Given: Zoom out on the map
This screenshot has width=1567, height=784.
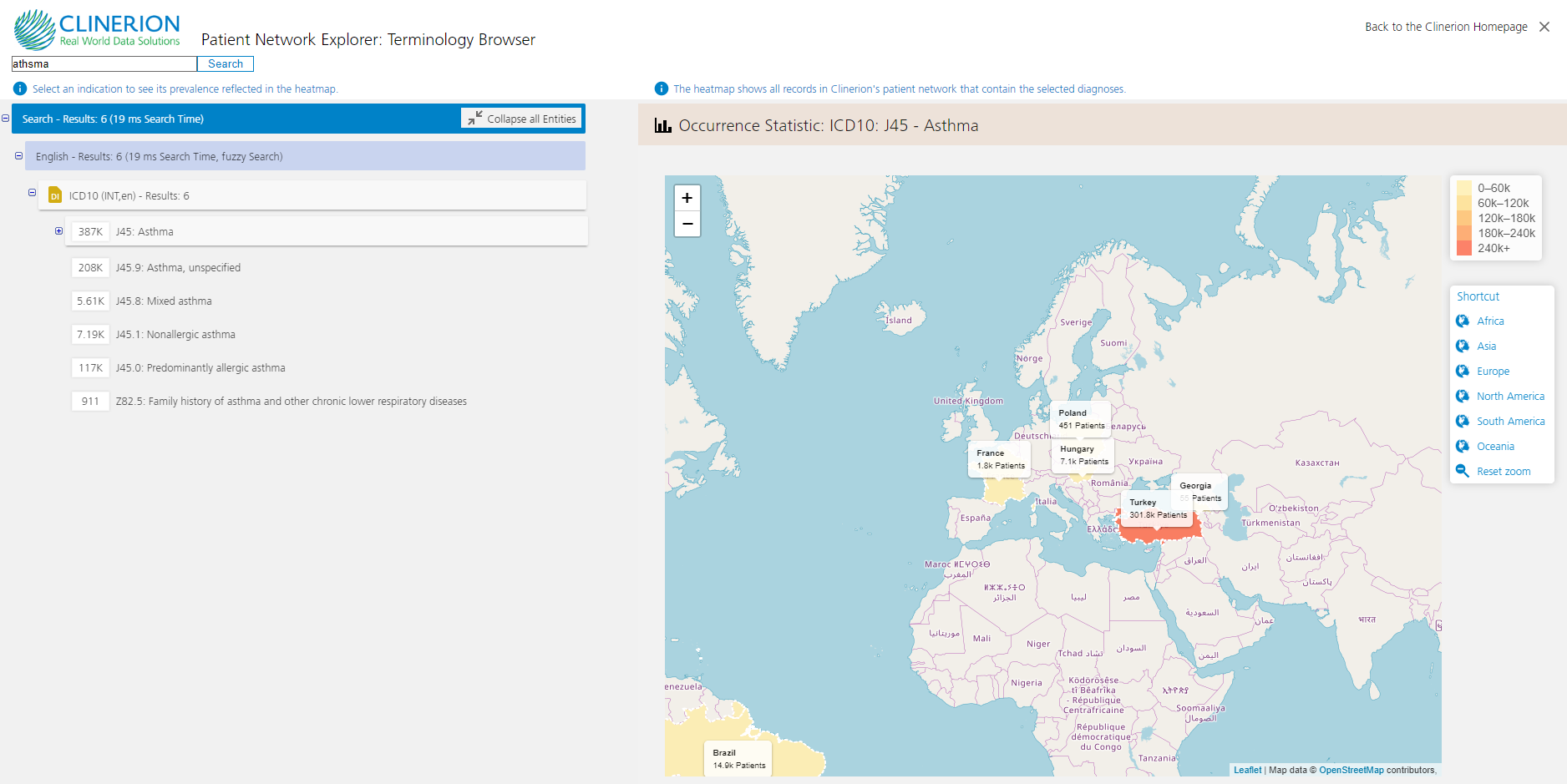Looking at the screenshot, I should tap(687, 224).
